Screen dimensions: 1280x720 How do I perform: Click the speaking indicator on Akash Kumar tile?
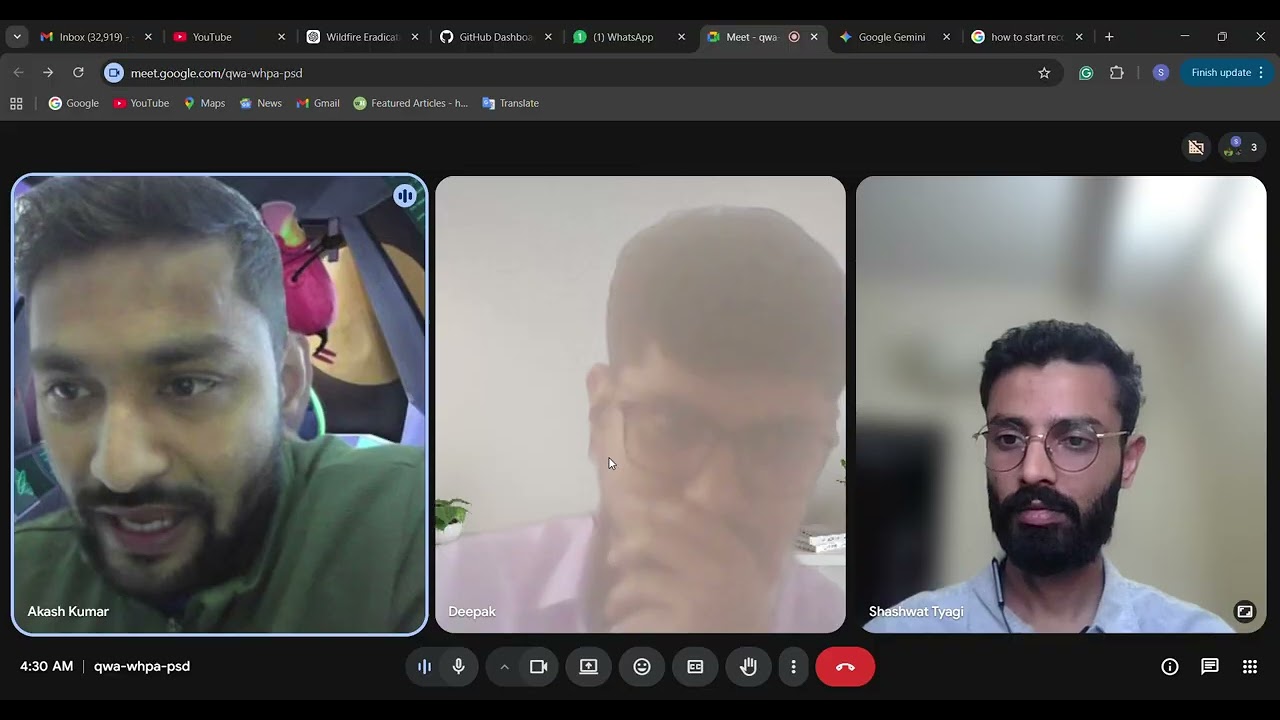coord(405,196)
